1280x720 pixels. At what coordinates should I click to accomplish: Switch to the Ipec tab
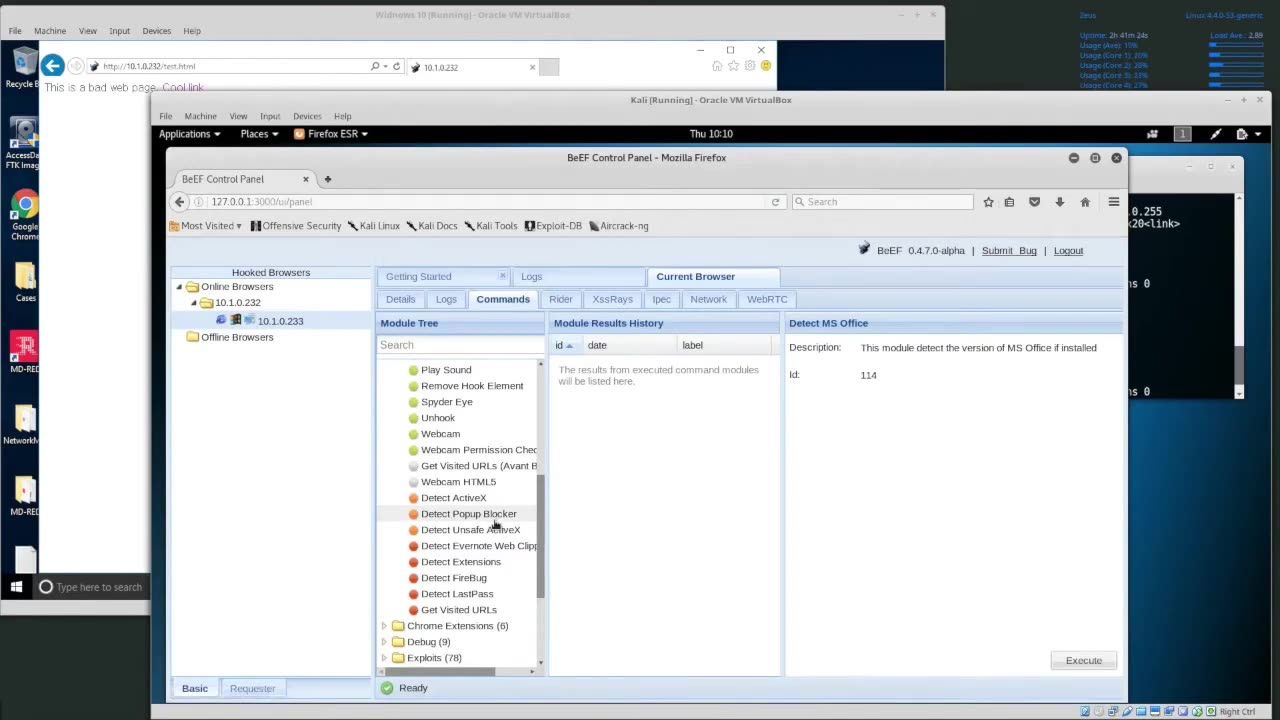pos(662,299)
